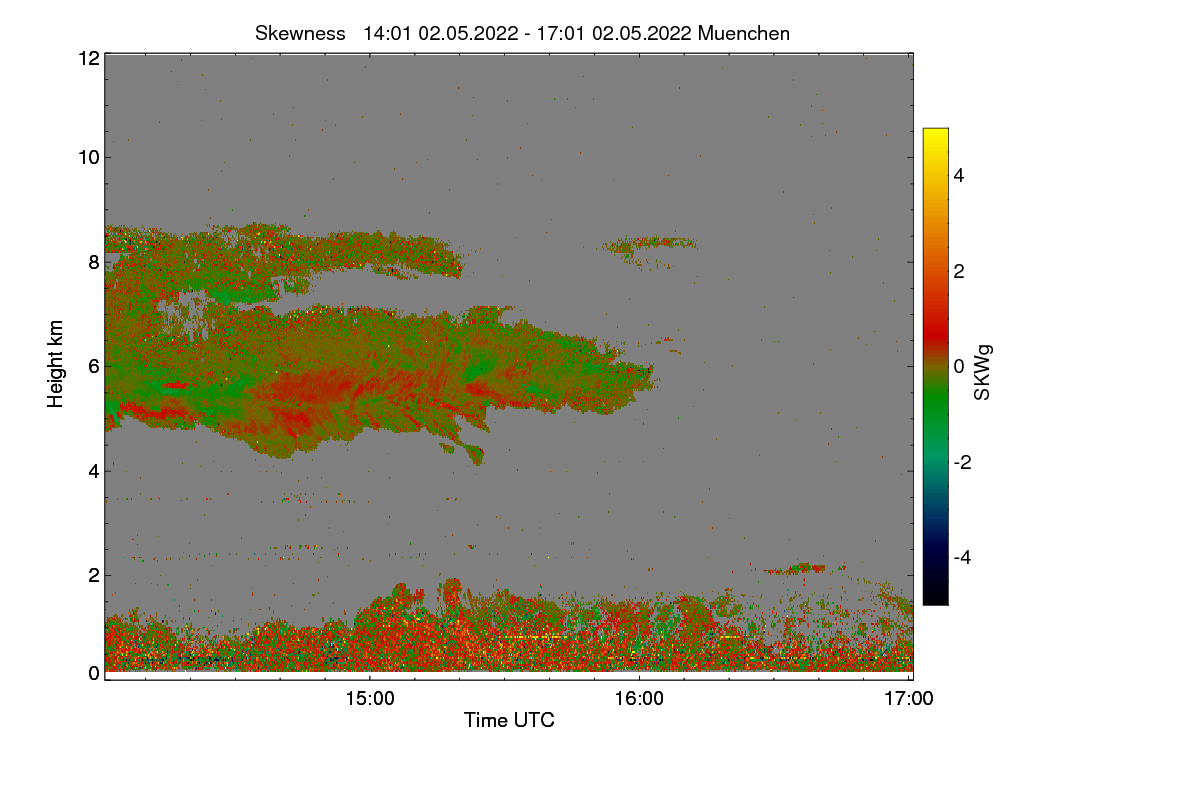Click the height tick label 6

tap(93, 366)
